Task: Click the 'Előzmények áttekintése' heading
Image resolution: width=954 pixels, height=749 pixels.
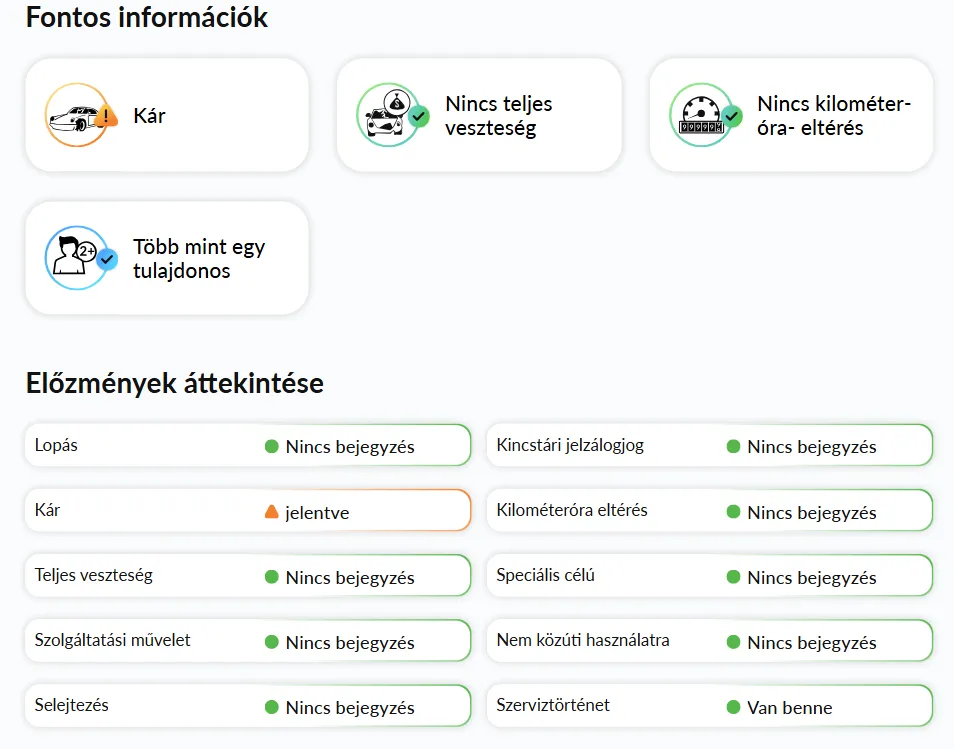Action: coord(175,383)
